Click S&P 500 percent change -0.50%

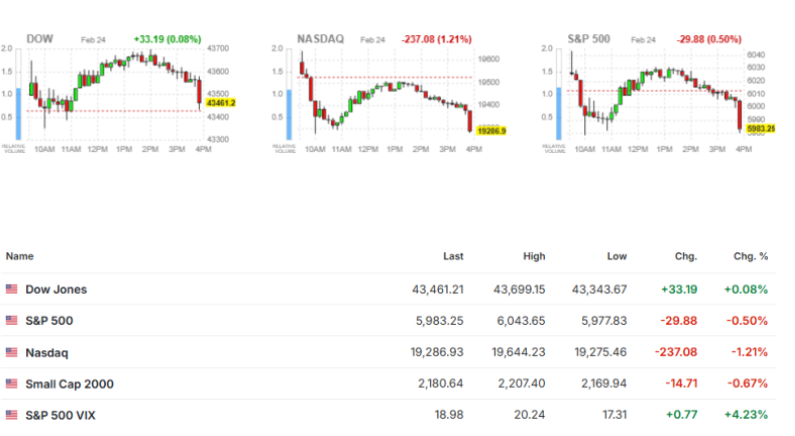coord(747,321)
